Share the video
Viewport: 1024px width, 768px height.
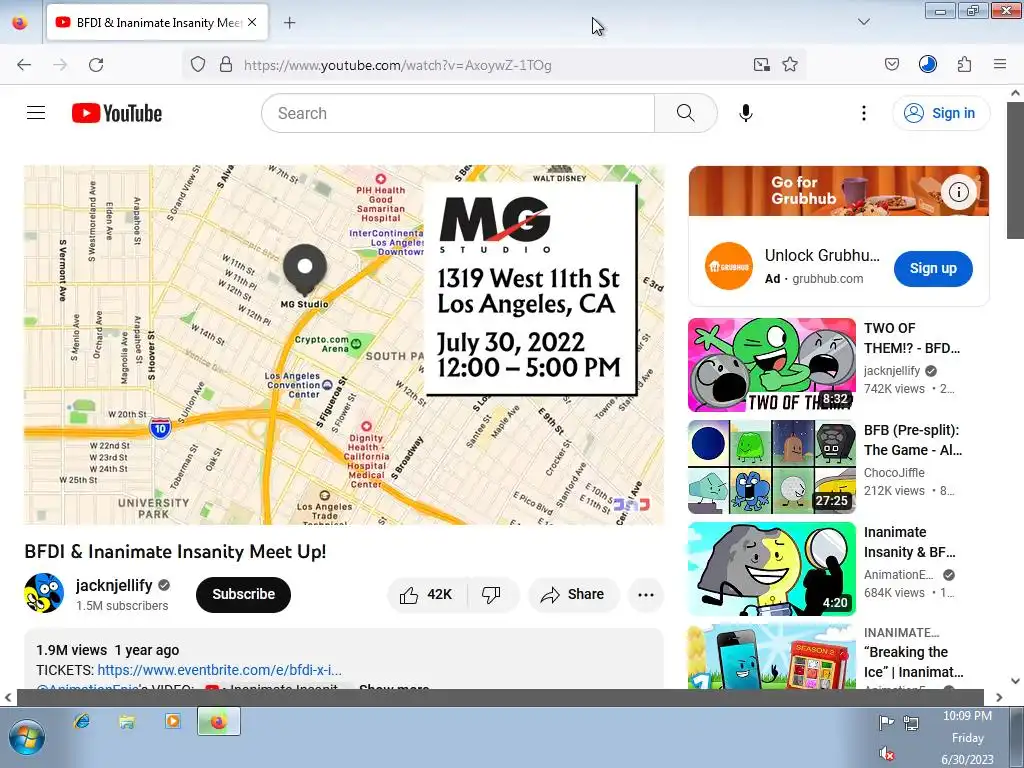573,594
